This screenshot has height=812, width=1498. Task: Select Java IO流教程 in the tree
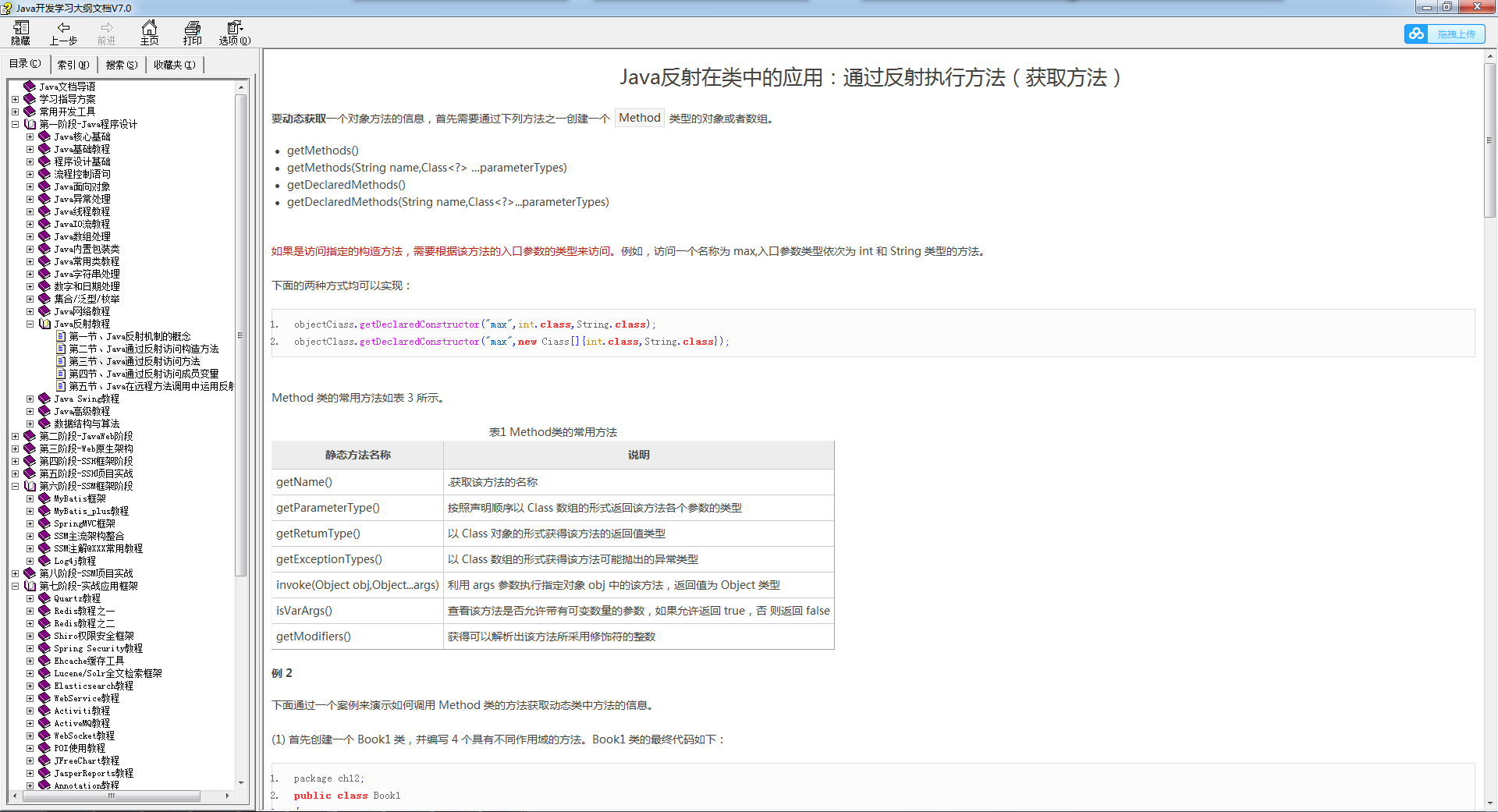(x=82, y=224)
